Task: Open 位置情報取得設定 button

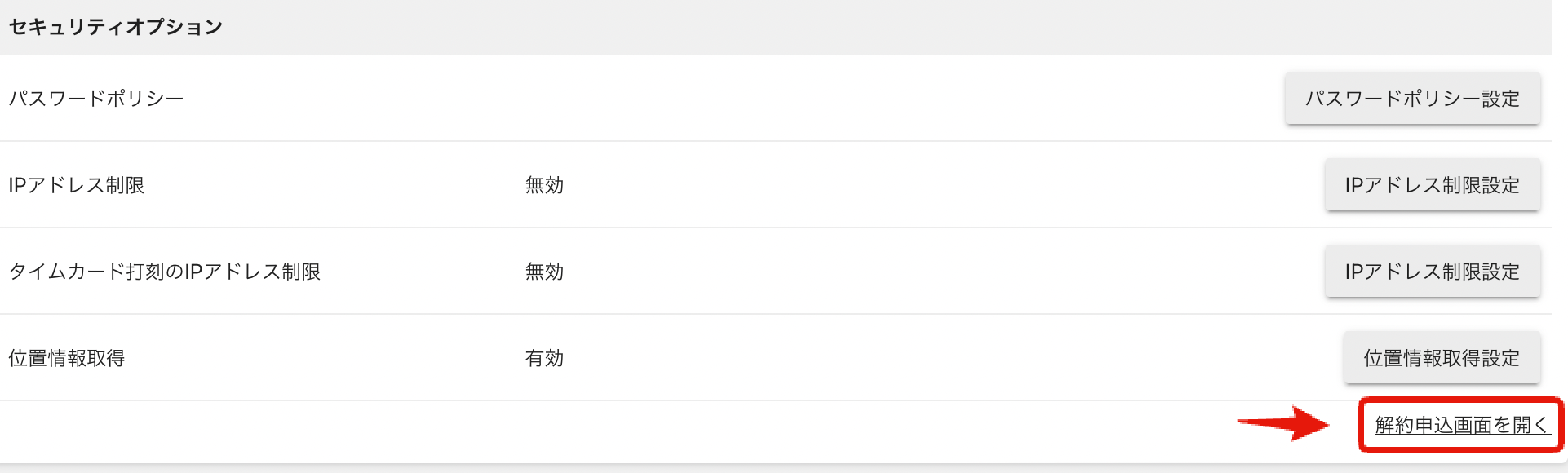Action: (x=1442, y=358)
